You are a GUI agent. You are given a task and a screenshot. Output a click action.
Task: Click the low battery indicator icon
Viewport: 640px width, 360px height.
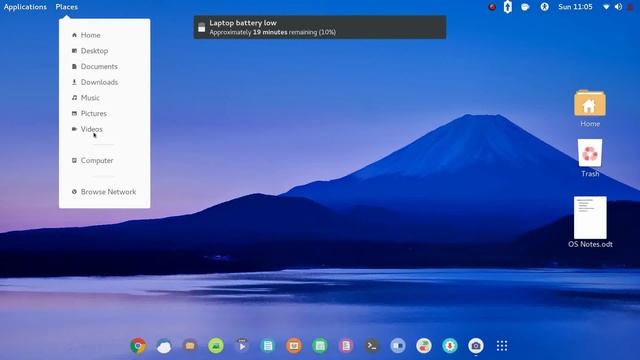[630, 7]
